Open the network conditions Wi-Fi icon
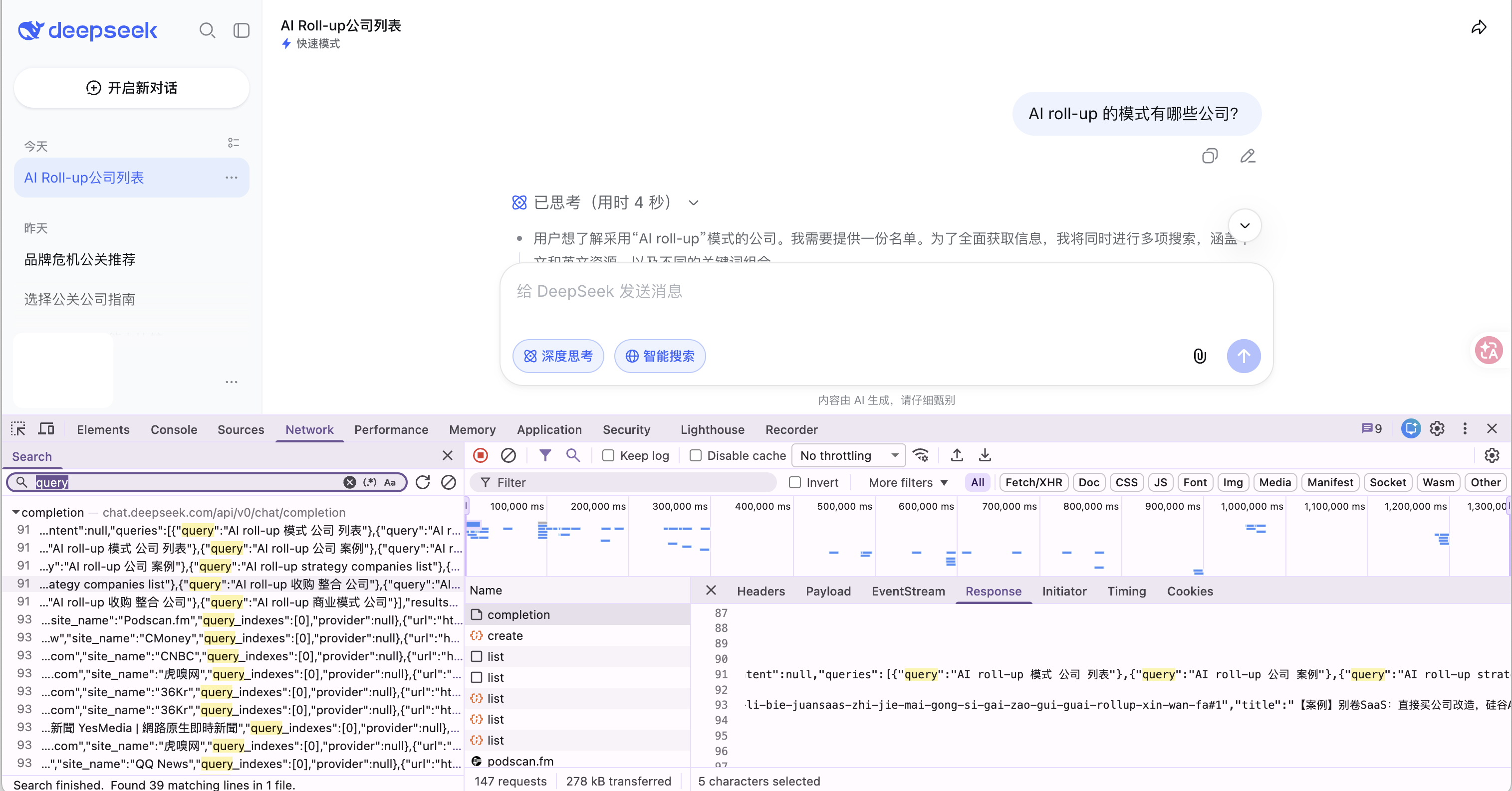This screenshot has width=1512, height=791. [x=921, y=456]
